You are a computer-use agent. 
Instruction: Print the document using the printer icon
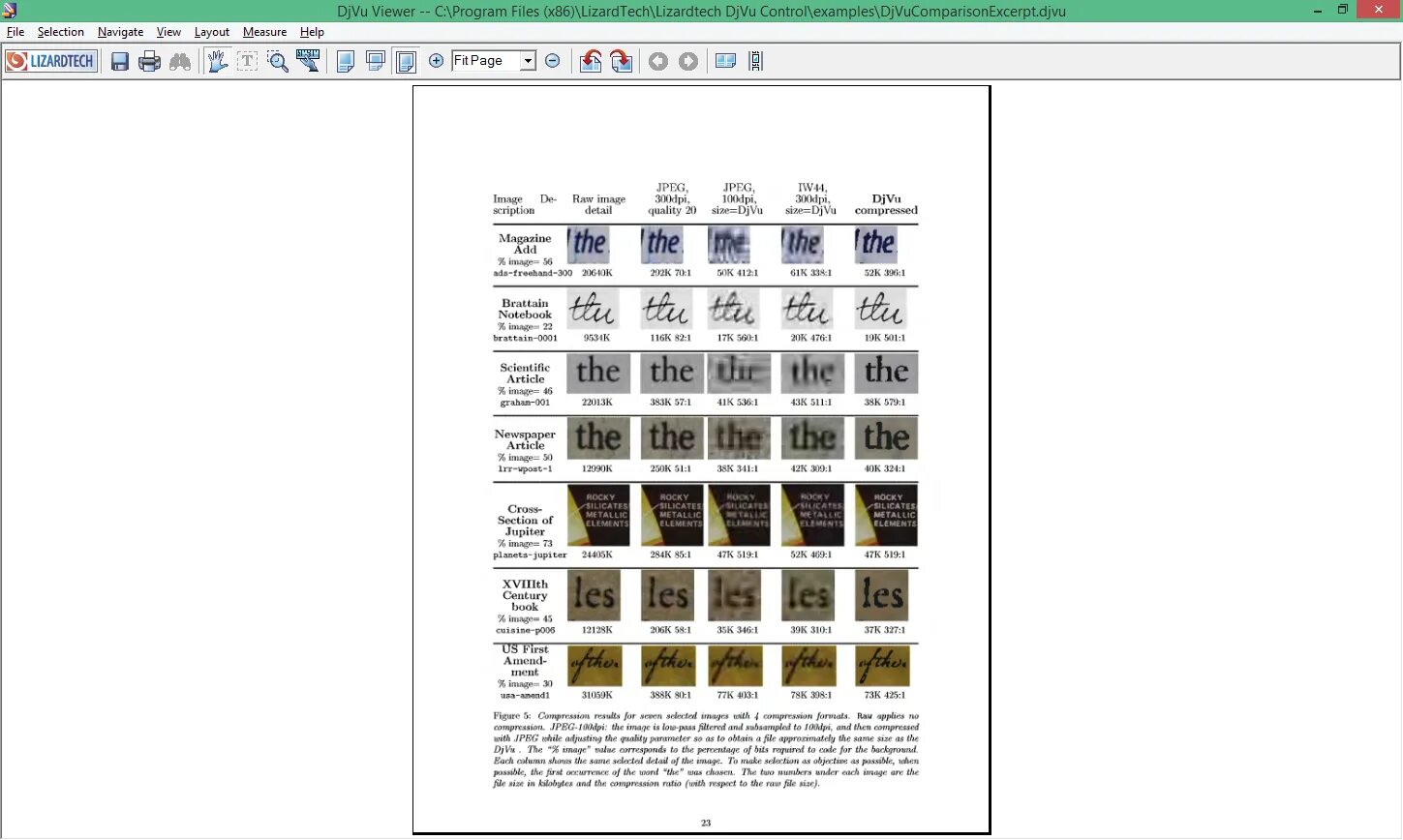pos(149,62)
